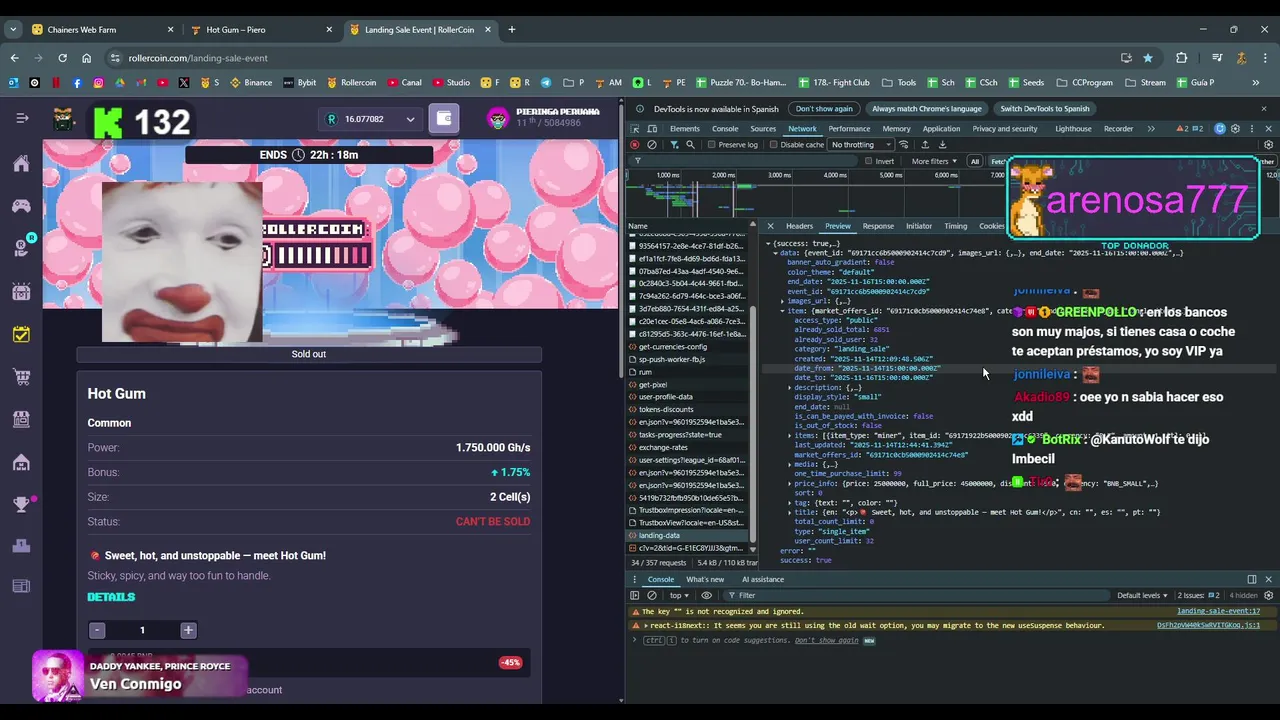The width and height of the screenshot is (1280, 720).
Task: Open network search with the magnifier icon
Action: tap(690, 145)
